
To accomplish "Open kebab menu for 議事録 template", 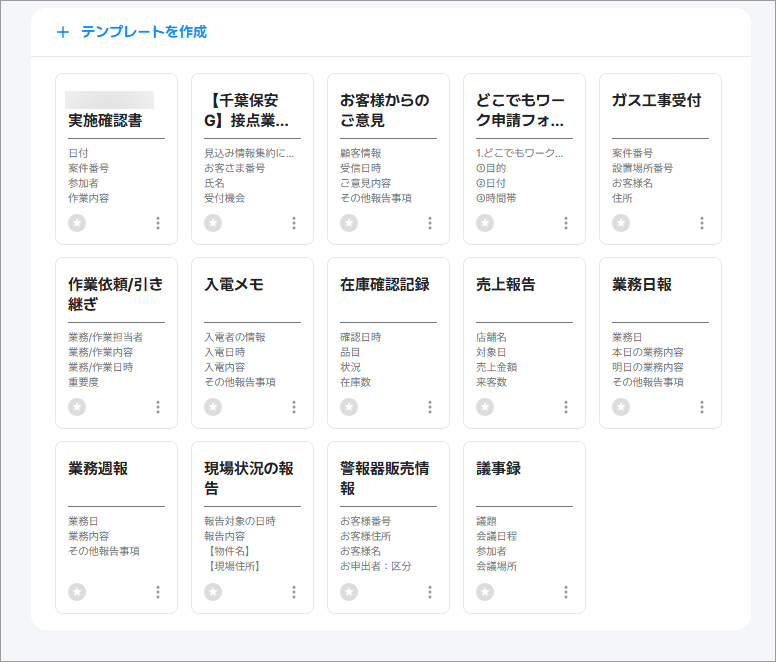I will pos(566,592).
